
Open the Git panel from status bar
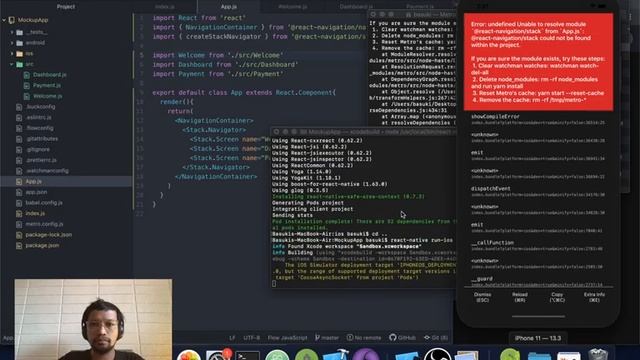(x=436, y=338)
